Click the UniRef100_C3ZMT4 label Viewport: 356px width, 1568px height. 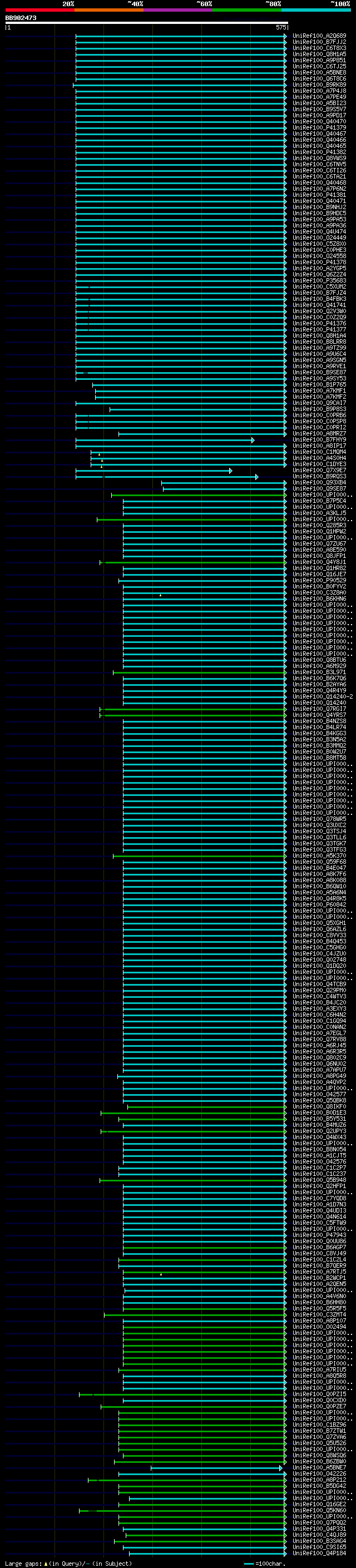(319, 1314)
